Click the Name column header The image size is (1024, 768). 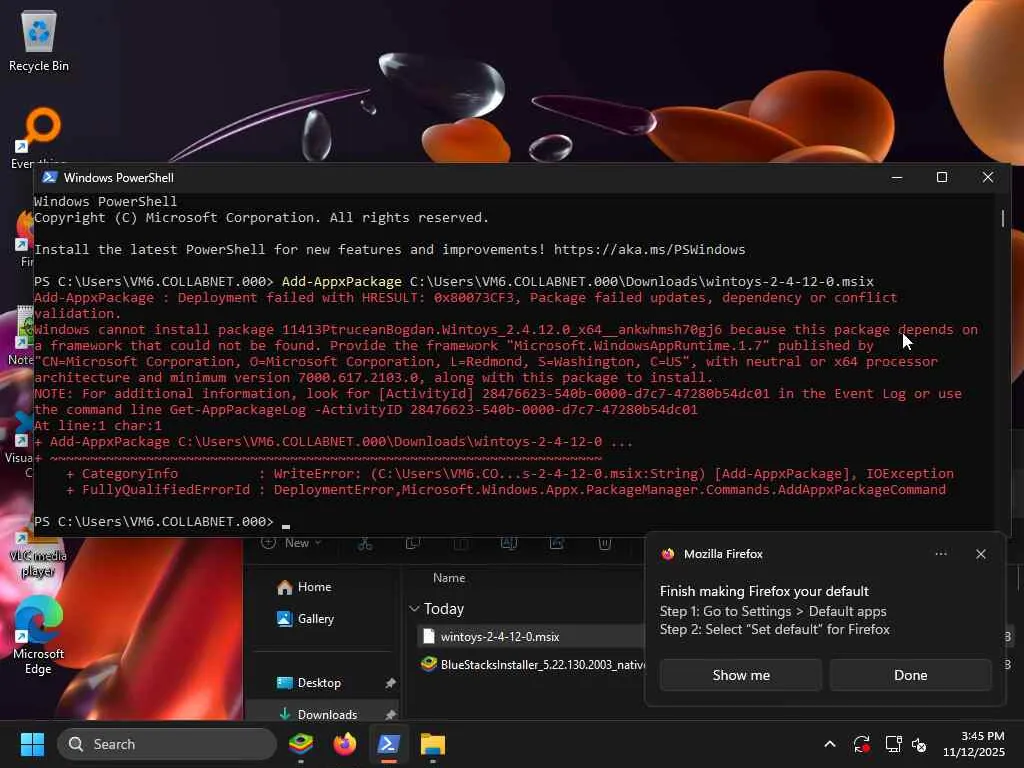[x=449, y=578]
